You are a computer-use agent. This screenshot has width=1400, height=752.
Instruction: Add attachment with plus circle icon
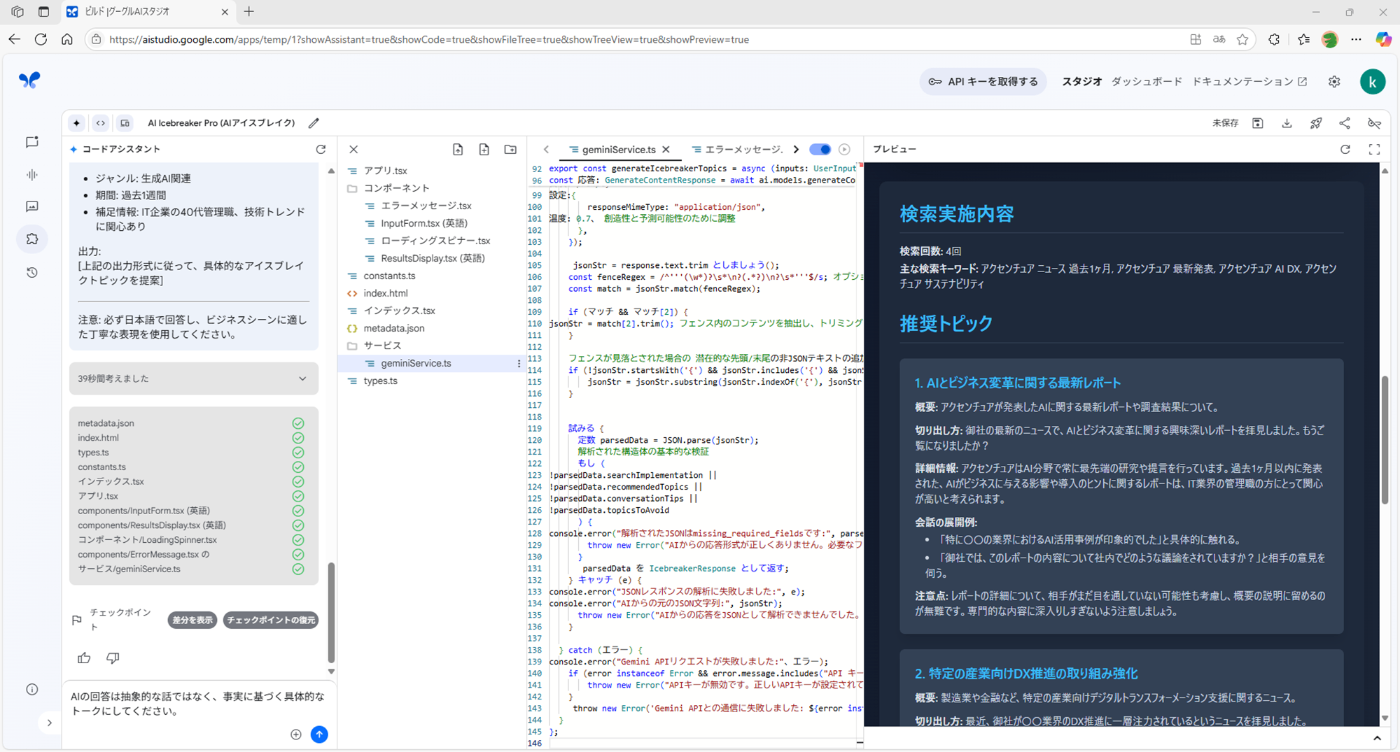tap(296, 734)
